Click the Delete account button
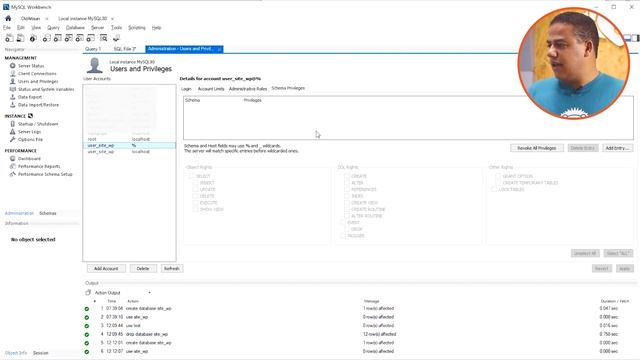The height and width of the screenshot is (360, 640). tap(143, 269)
